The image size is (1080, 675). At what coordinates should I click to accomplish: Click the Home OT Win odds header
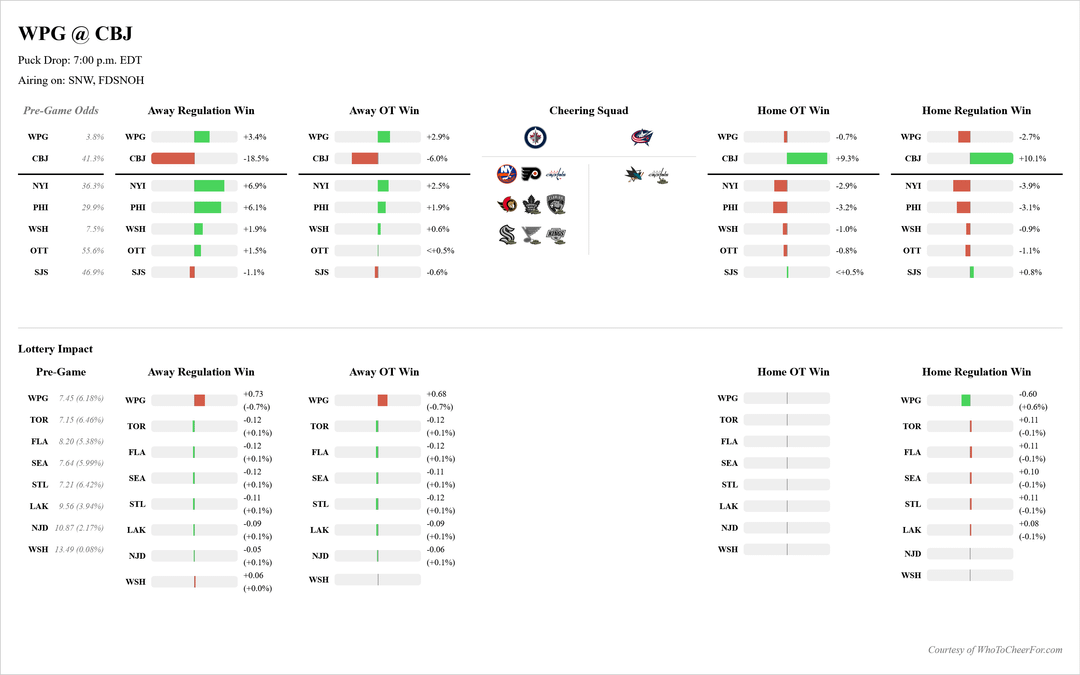pyautogui.click(x=793, y=111)
